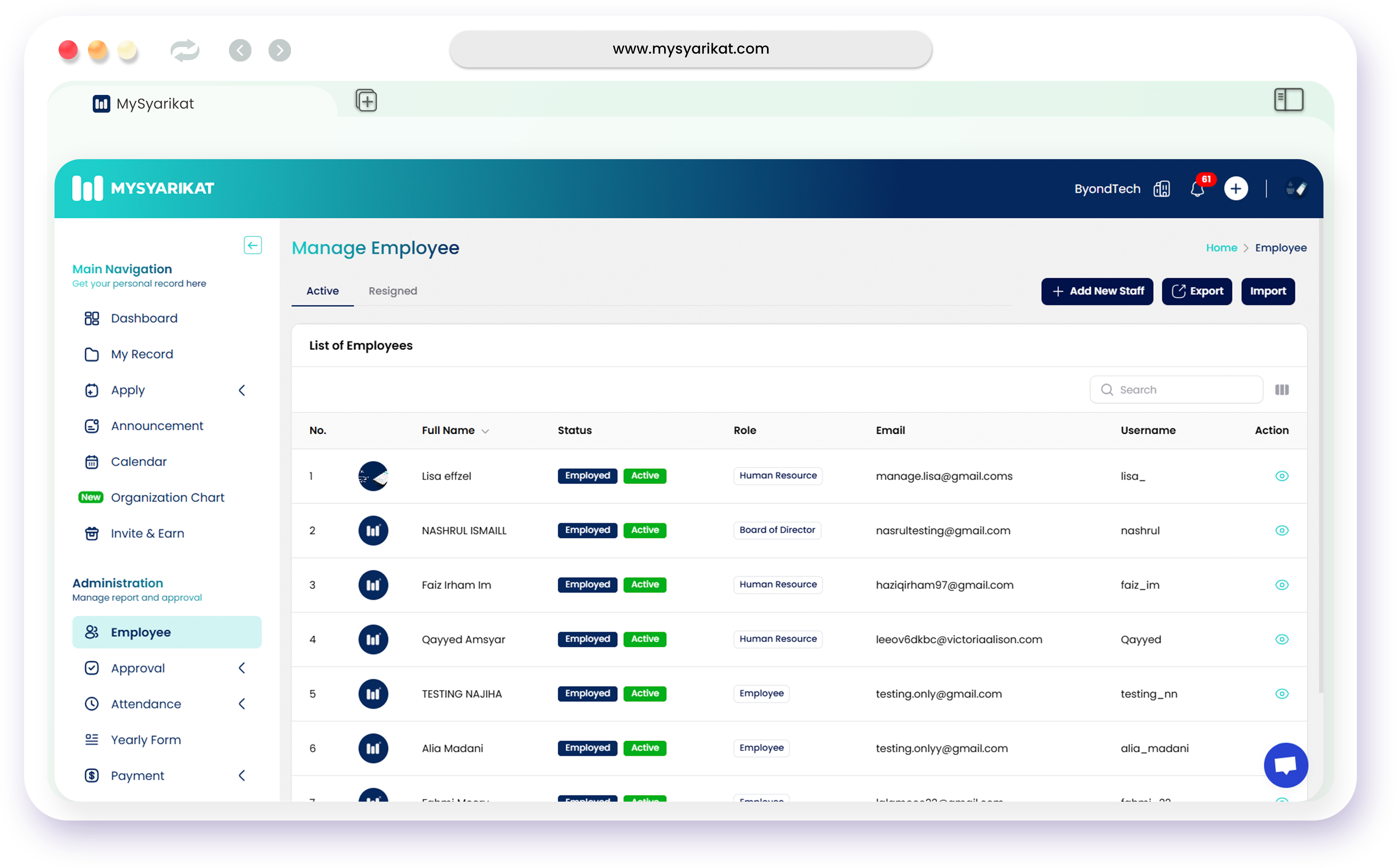Expand the Approval submenu chevron
This screenshot has height=868, width=1396.
tap(242, 668)
